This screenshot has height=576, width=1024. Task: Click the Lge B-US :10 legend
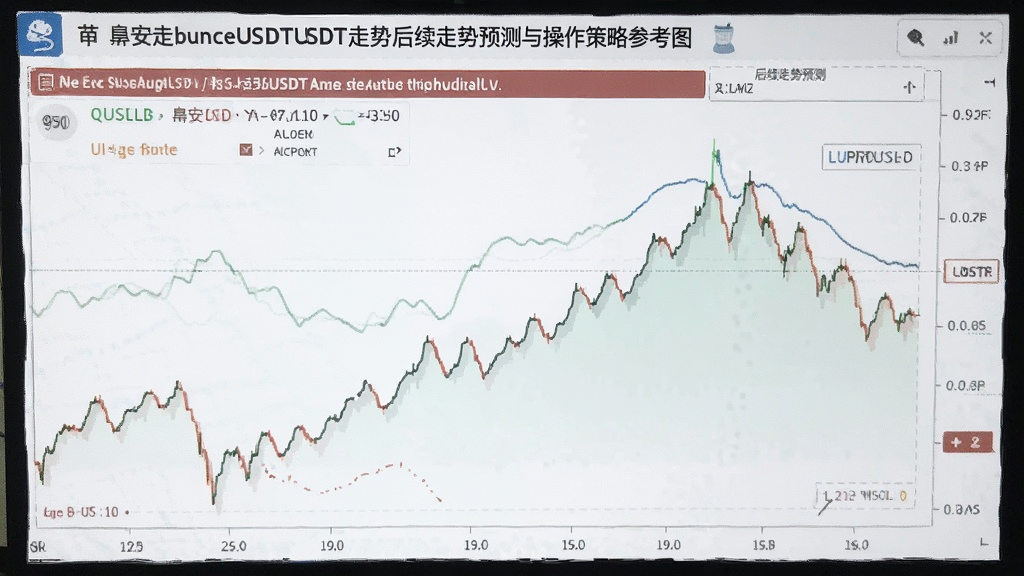point(82,513)
